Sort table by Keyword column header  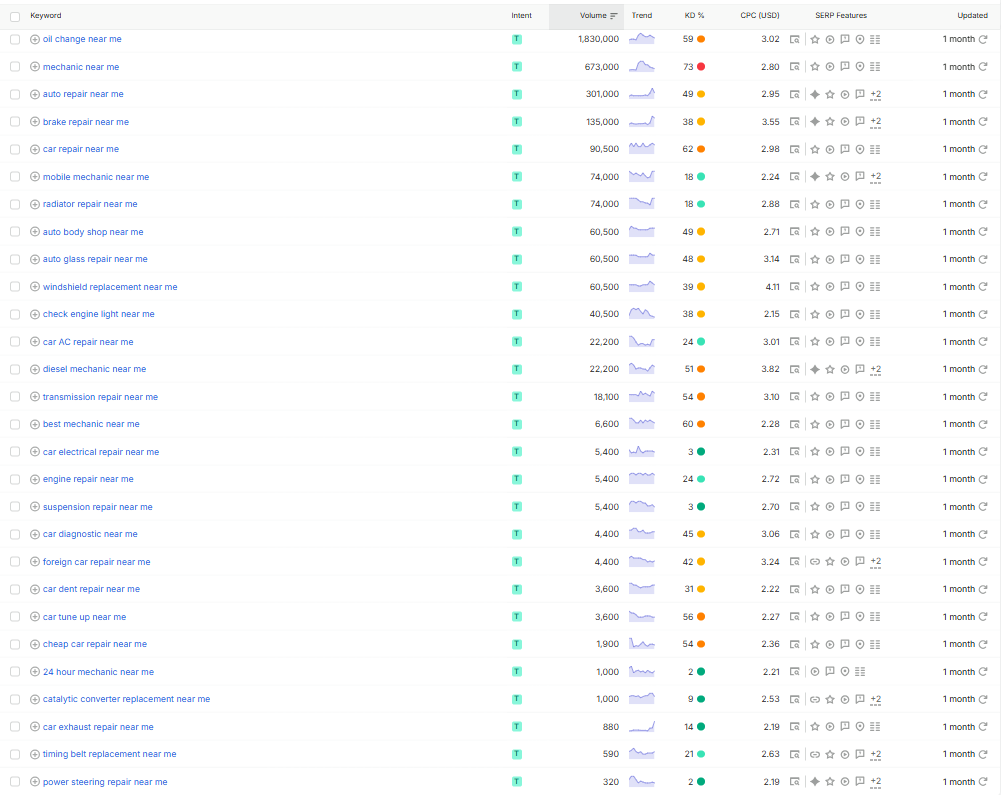(46, 15)
